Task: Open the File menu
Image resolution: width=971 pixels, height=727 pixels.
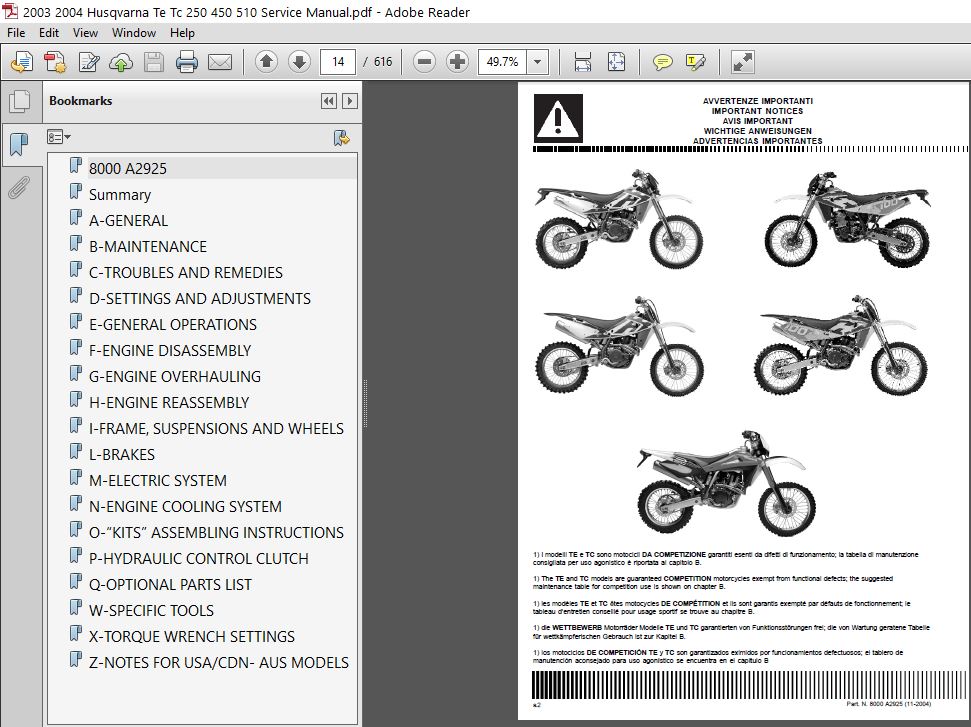Action: [x=16, y=33]
